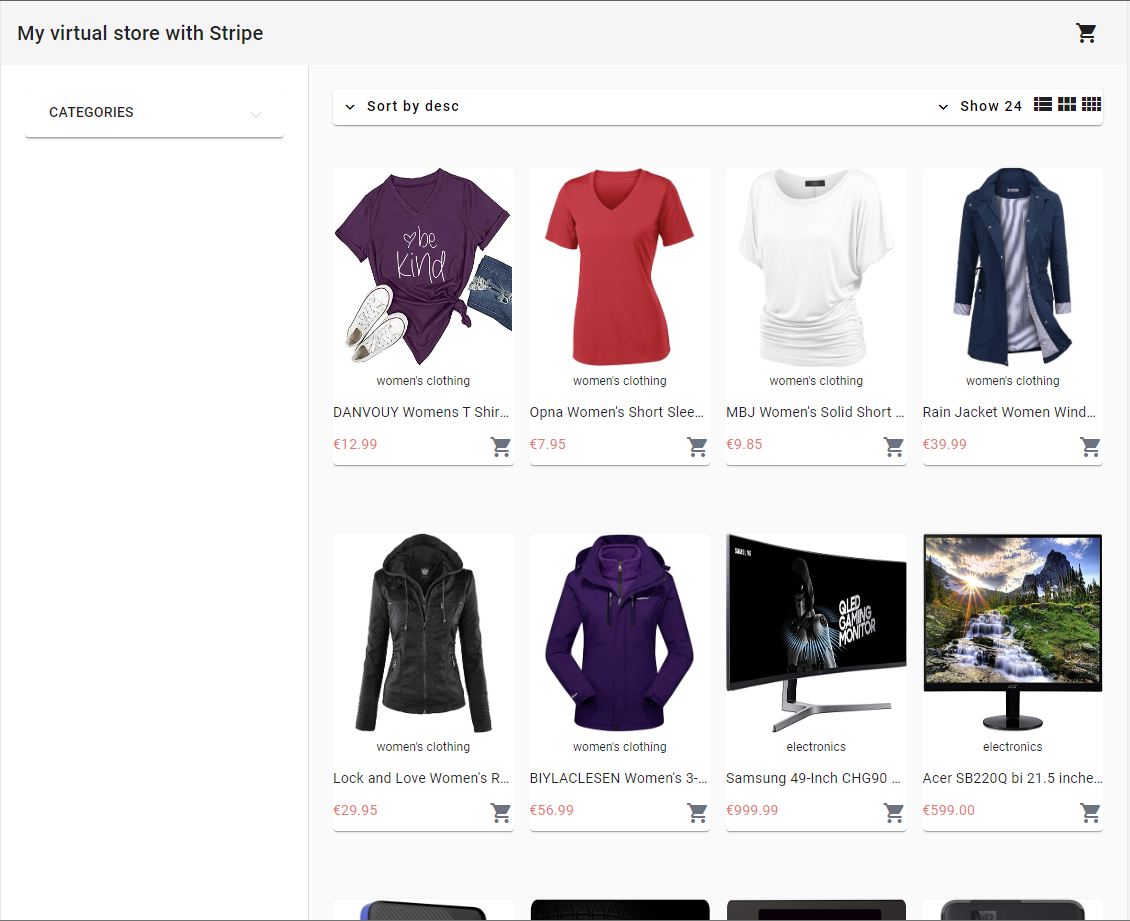The image size is (1130, 921).
Task: Click the My virtual store with Stripe title
Action: pyautogui.click(x=140, y=33)
